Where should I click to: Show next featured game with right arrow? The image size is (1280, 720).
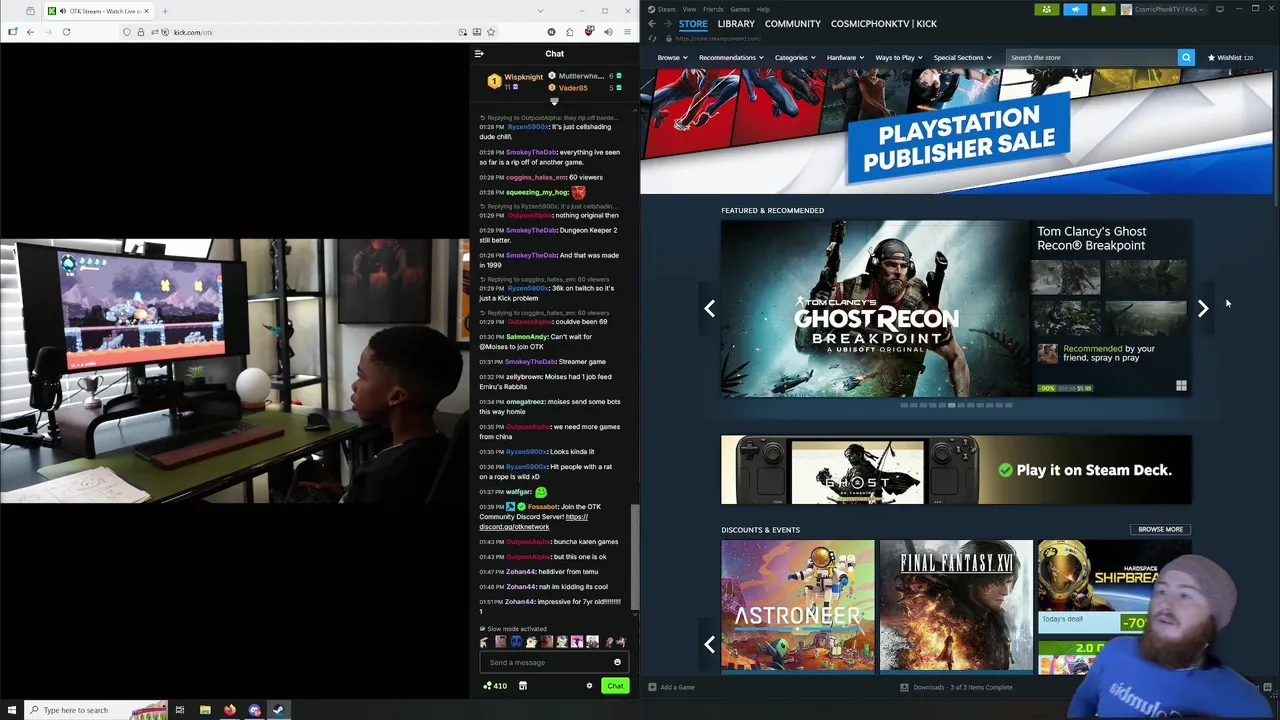[x=1203, y=309]
